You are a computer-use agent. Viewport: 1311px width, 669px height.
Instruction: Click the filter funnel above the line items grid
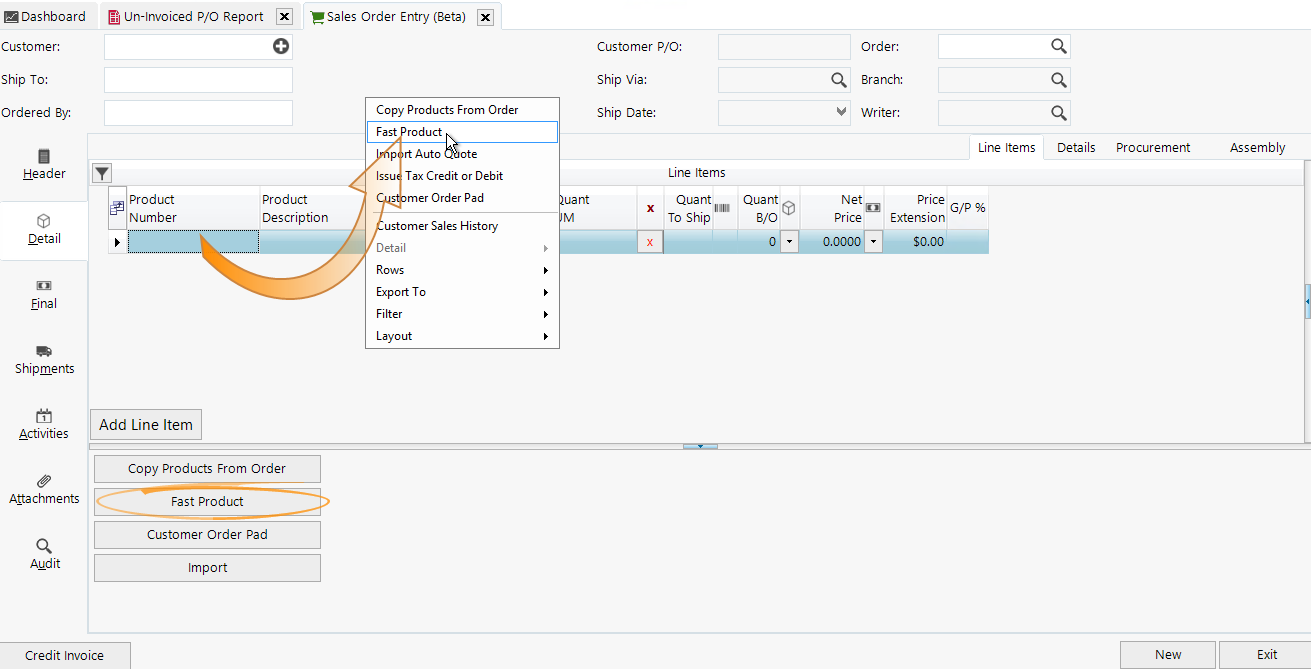pyautogui.click(x=101, y=172)
